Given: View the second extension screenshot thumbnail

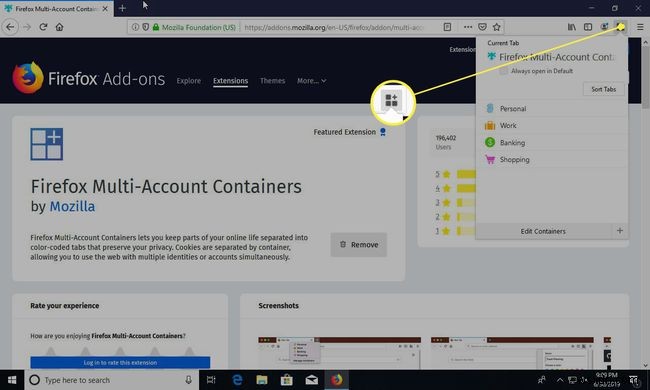Looking at the screenshot, I should coord(512,352).
